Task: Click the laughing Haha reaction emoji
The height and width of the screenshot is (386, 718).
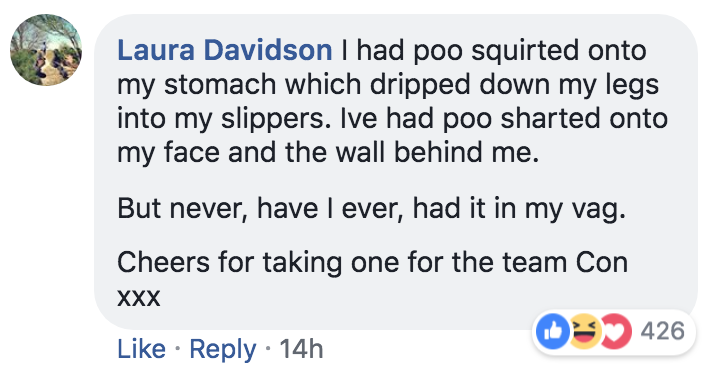Action: click(x=585, y=331)
